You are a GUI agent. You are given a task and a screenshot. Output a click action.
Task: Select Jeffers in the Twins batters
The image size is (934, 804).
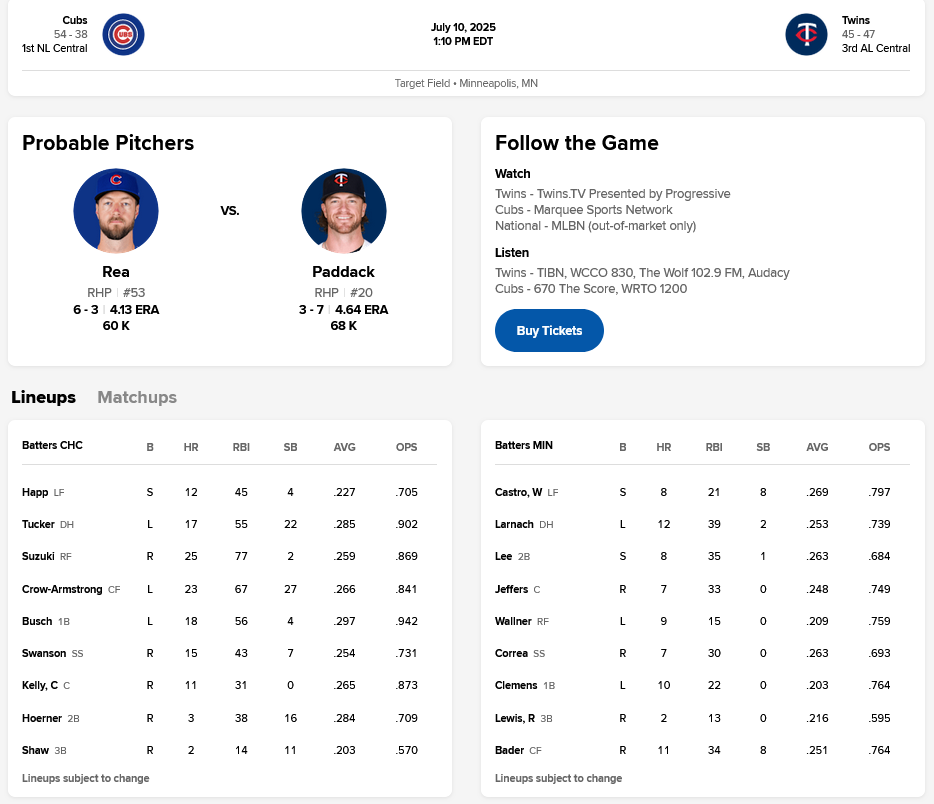[511, 589]
